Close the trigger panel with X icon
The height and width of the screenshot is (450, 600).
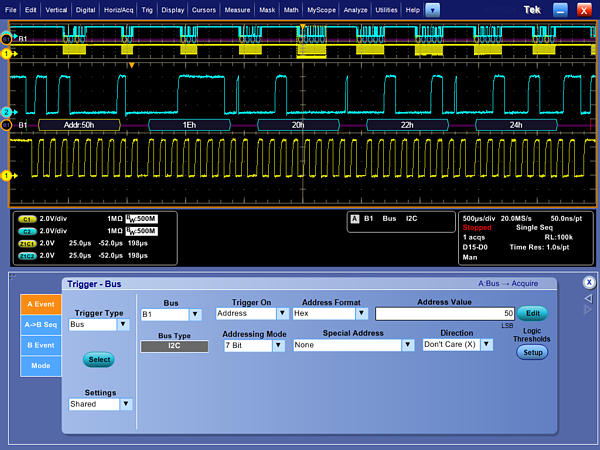589,282
